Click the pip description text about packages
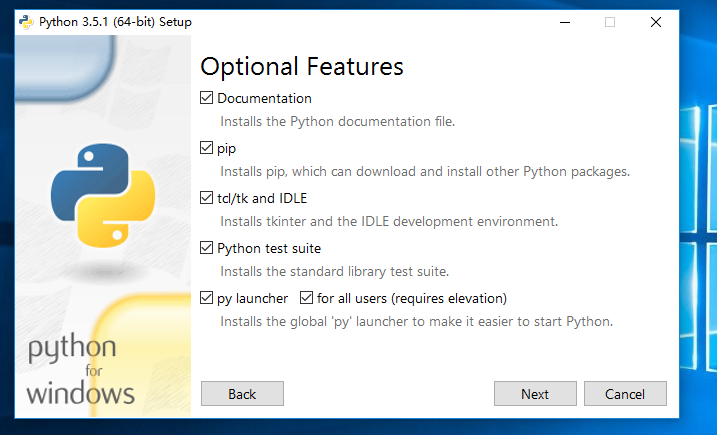The image size is (717, 435). tap(425, 172)
